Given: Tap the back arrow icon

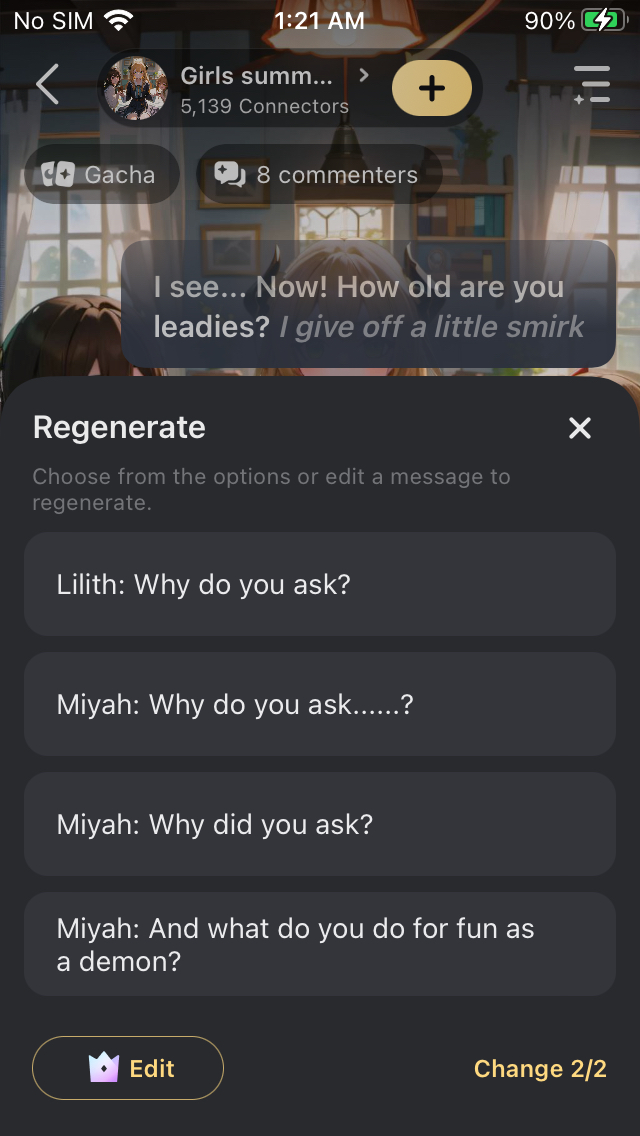Looking at the screenshot, I should pyautogui.click(x=47, y=86).
